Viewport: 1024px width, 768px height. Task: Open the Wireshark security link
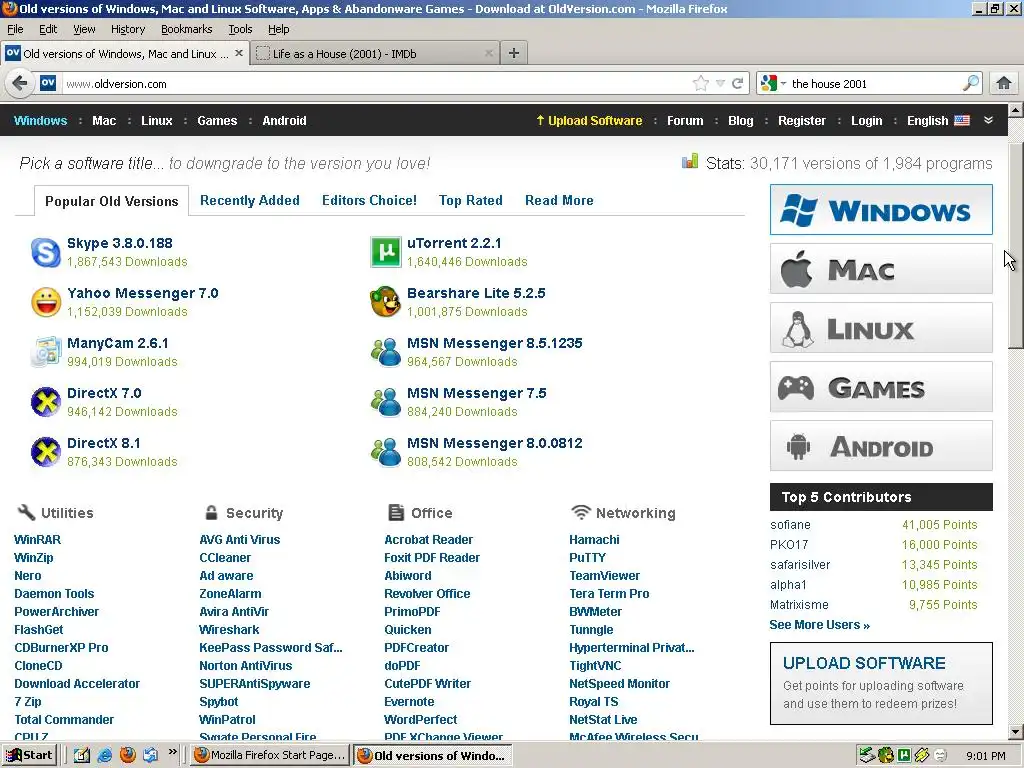pos(229,630)
